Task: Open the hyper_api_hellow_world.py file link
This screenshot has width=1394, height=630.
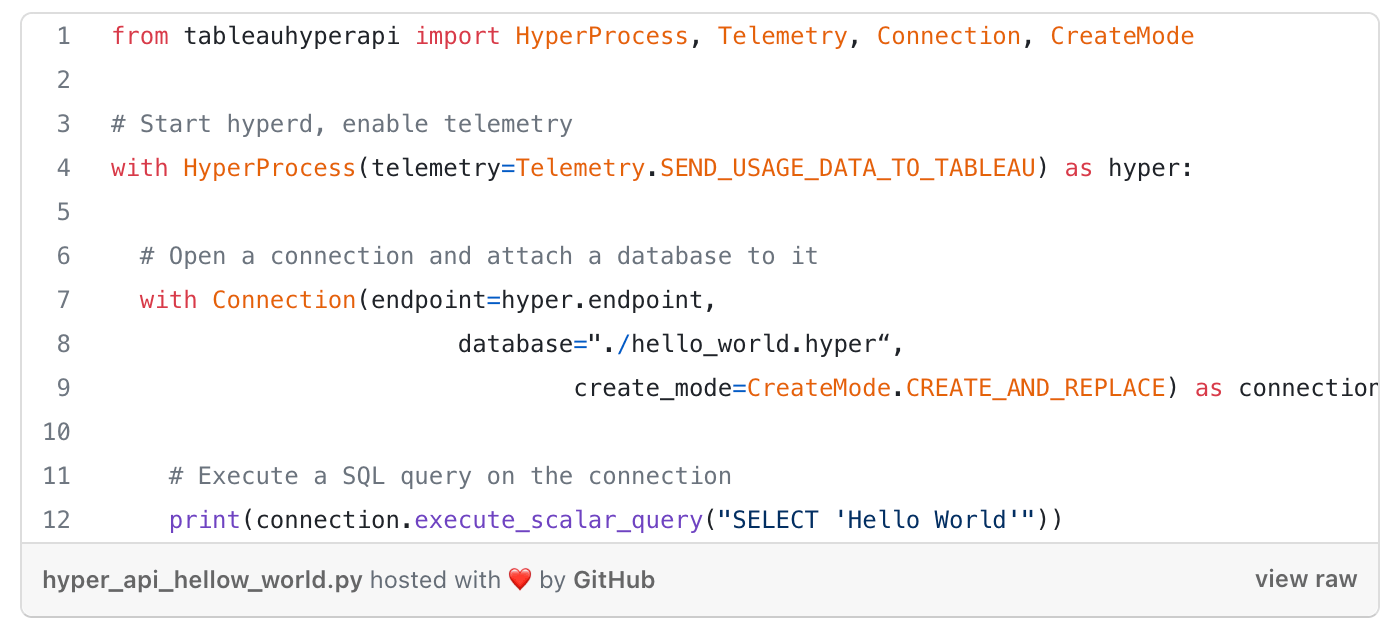Action: click(x=203, y=580)
